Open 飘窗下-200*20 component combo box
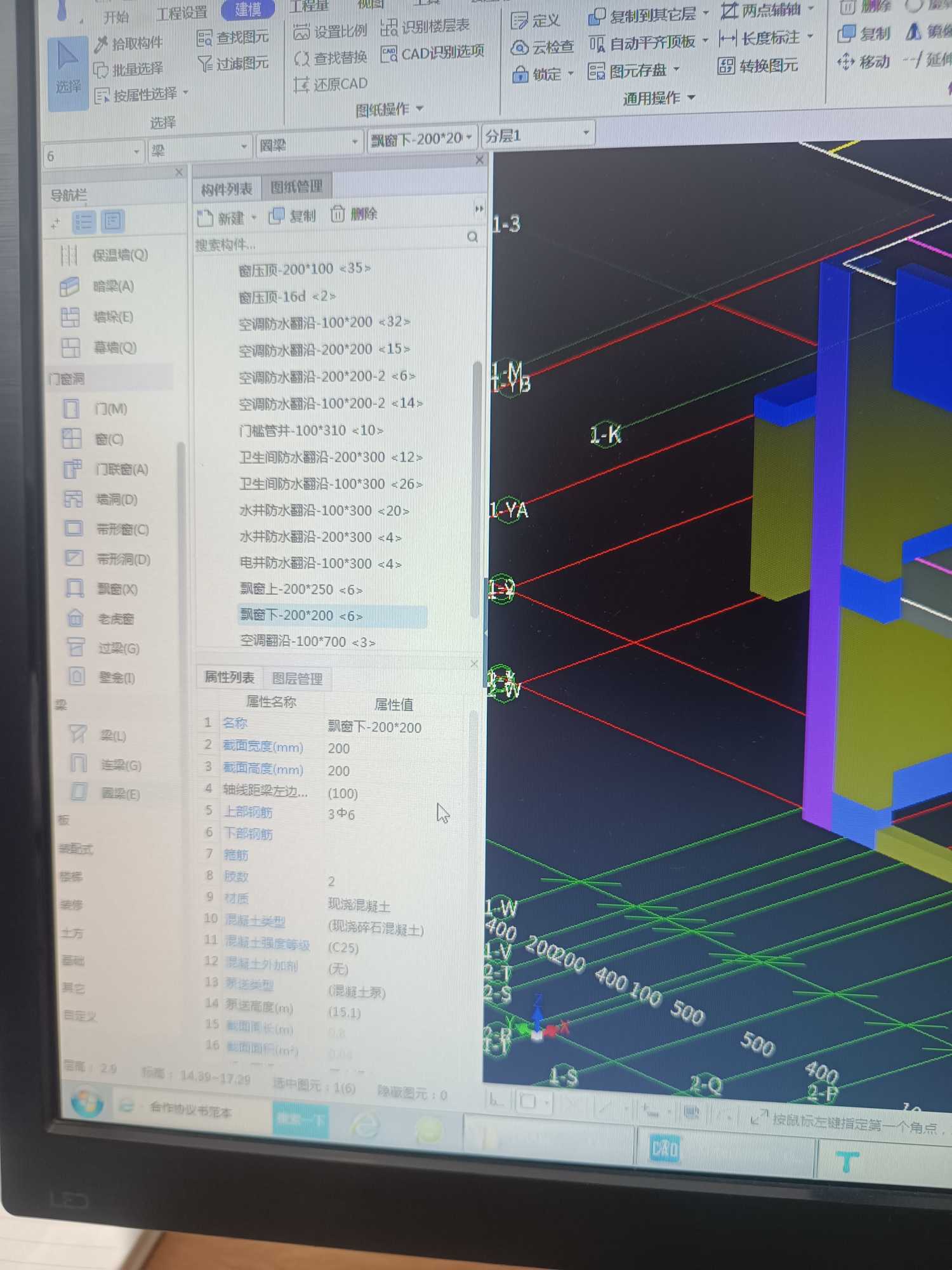952x1270 pixels. (x=421, y=138)
